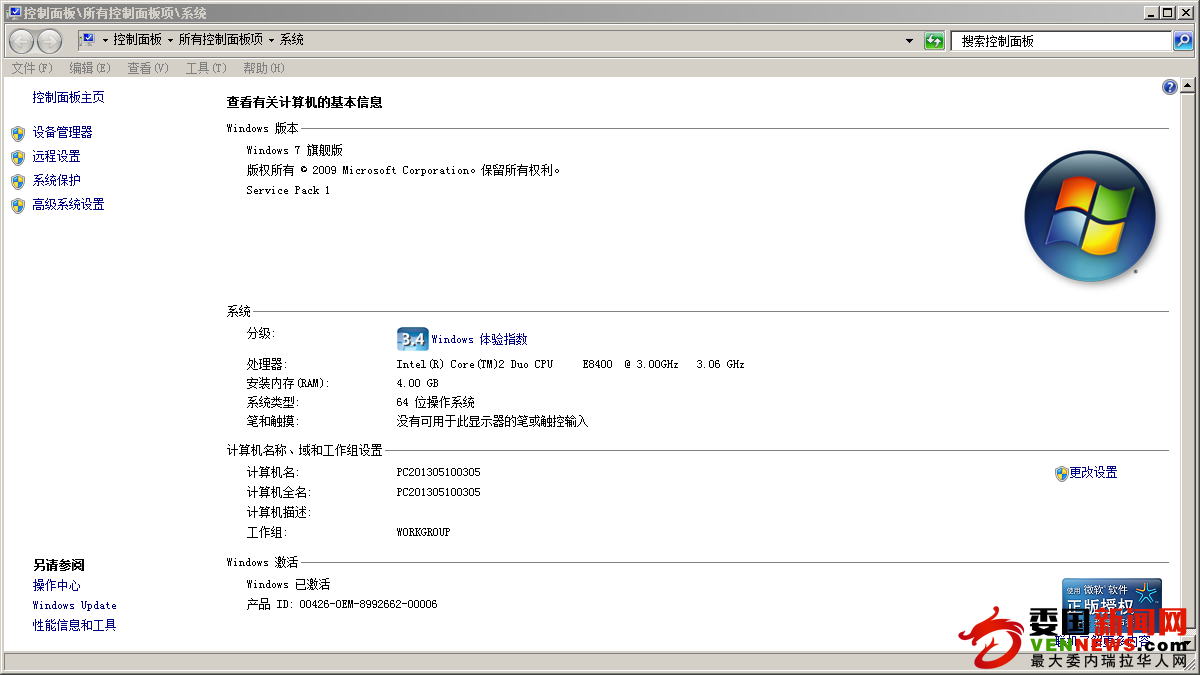Click the 4.00 GB installed memory value
This screenshot has width=1200, height=675.
pyautogui.click(x=418, y=383)
